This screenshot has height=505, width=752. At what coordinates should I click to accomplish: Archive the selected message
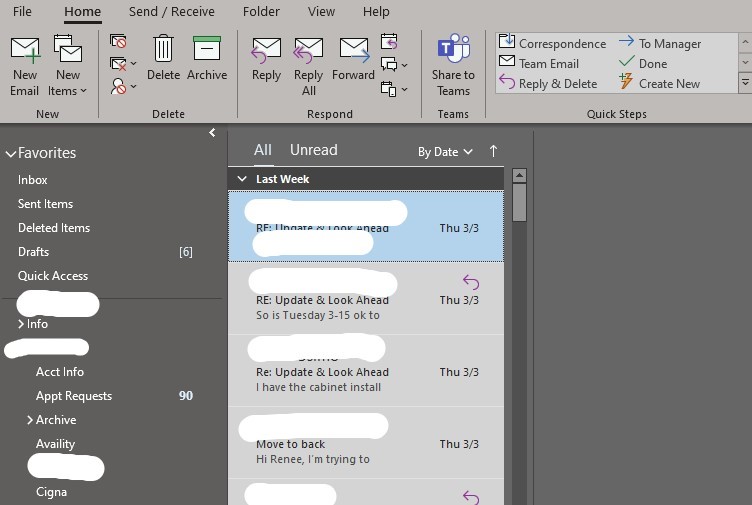pyautogui.click(x=207, y=58)
